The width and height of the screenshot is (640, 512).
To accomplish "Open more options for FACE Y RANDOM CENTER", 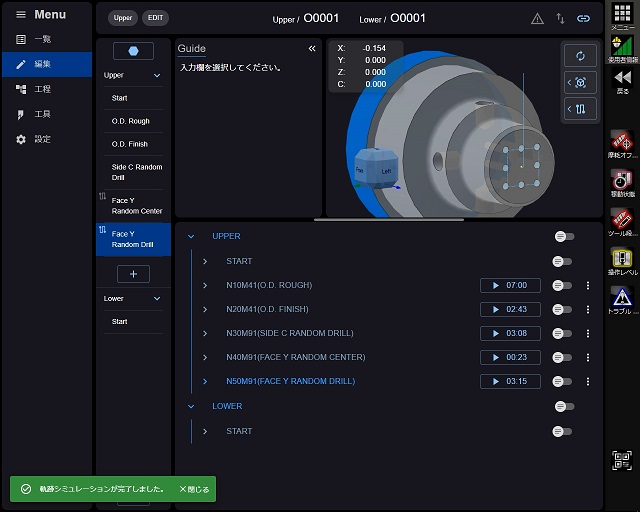I will tap(588, 357).
